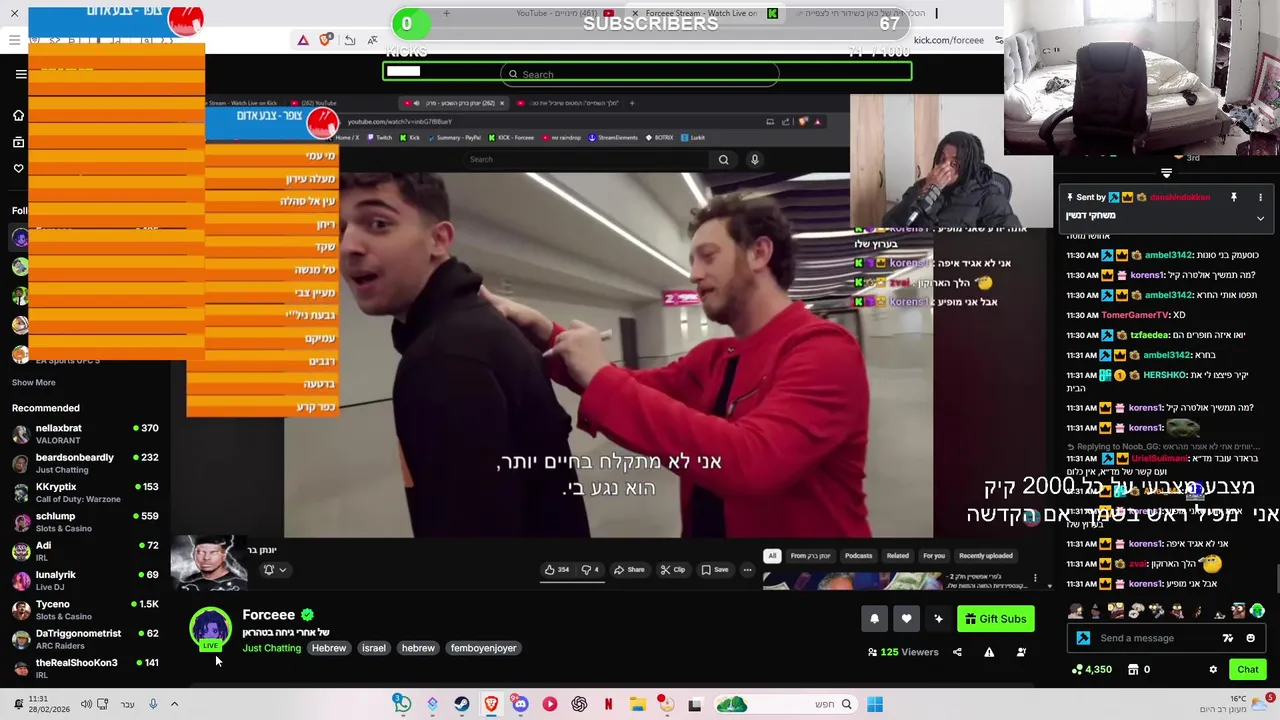This screenshot has width=1280, height=720.
Task: Select the For you filter chip
Action: click(x=934, y=556)
